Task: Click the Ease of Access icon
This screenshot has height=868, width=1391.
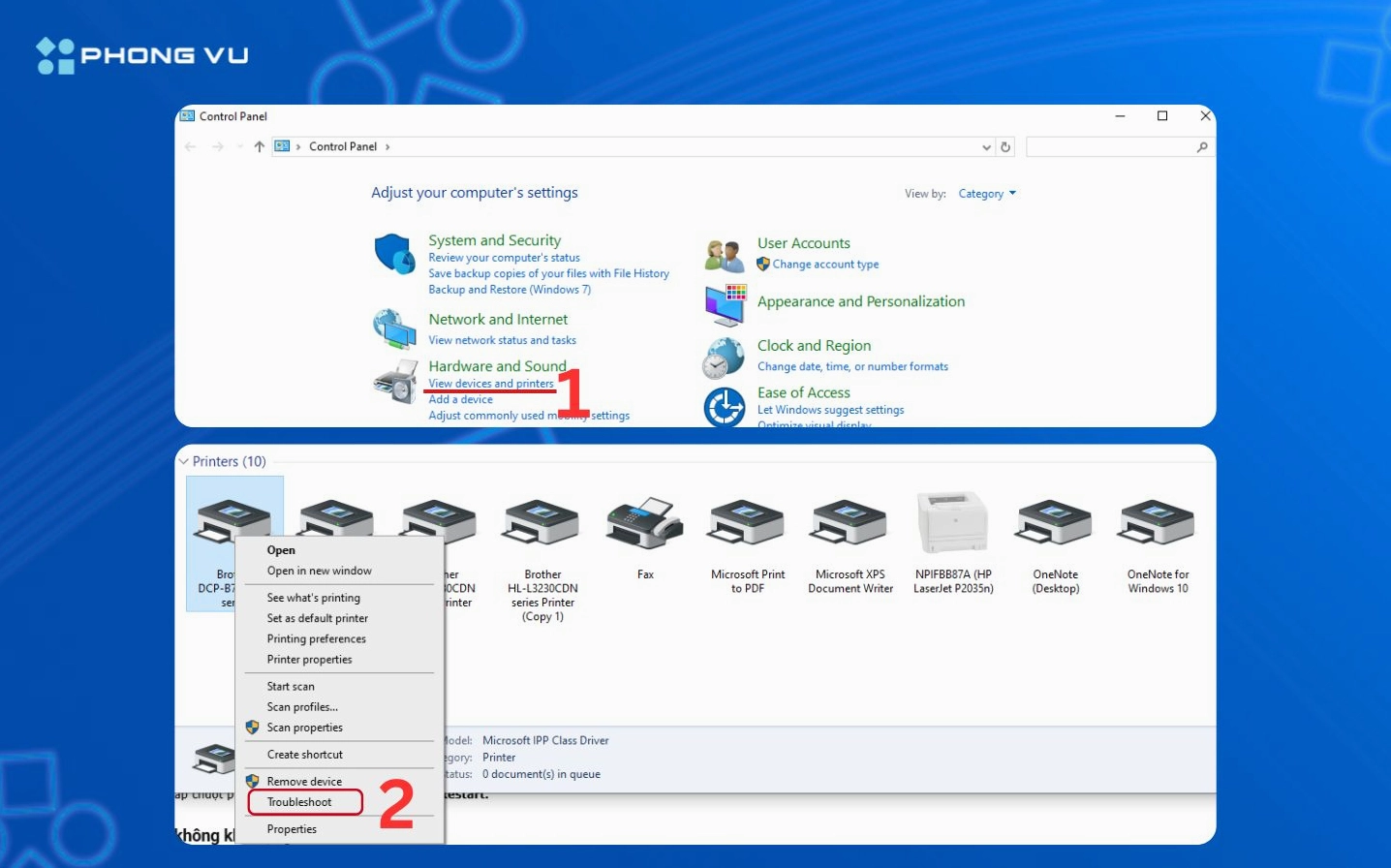Action: 724,407
